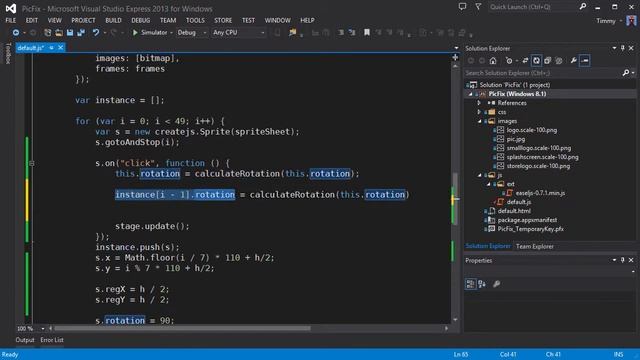Collapse the images folder
Viewport: 640px width, 360px height.
(480, 121)
